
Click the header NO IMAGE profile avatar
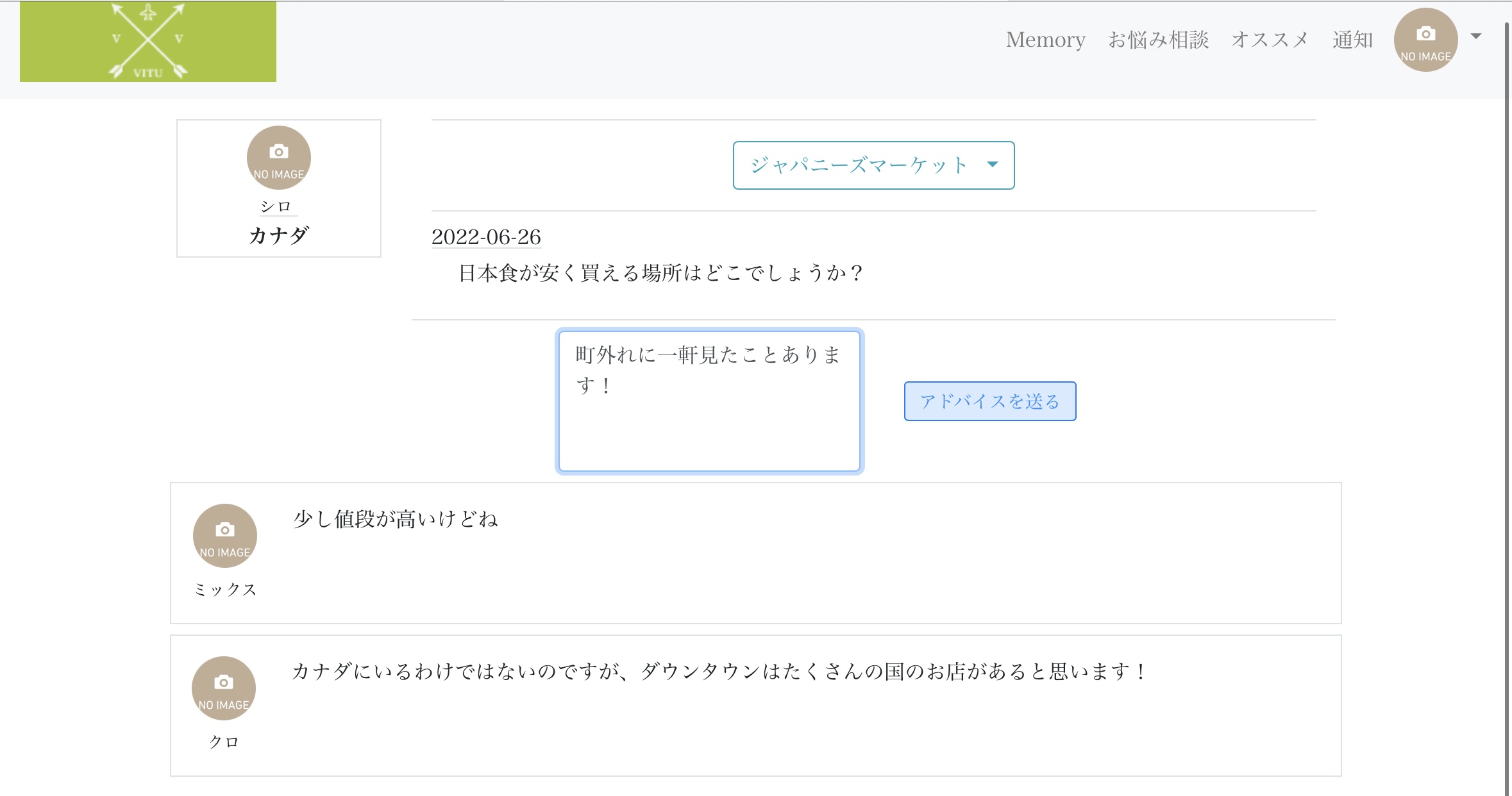pyautogui.click(x=1425, y=40)
